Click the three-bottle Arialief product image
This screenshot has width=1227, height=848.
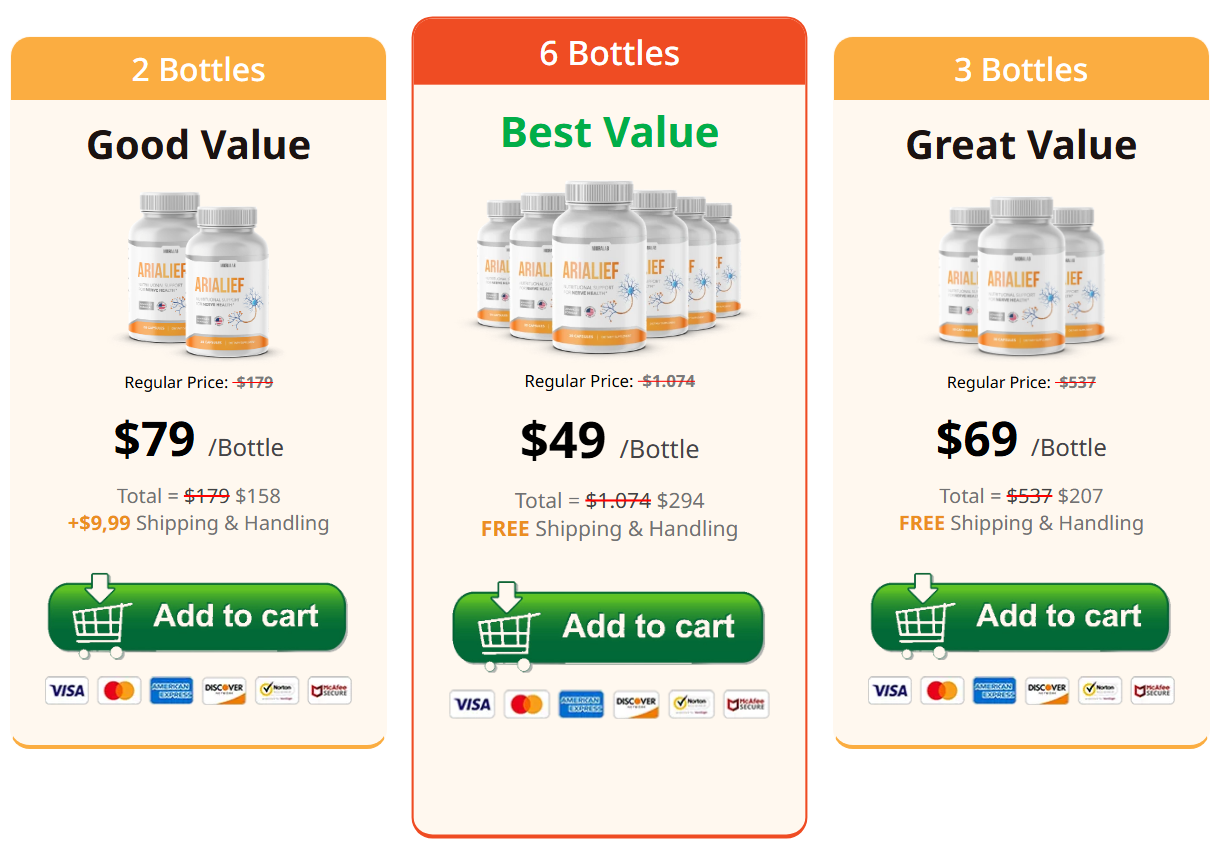(1021, 274)
